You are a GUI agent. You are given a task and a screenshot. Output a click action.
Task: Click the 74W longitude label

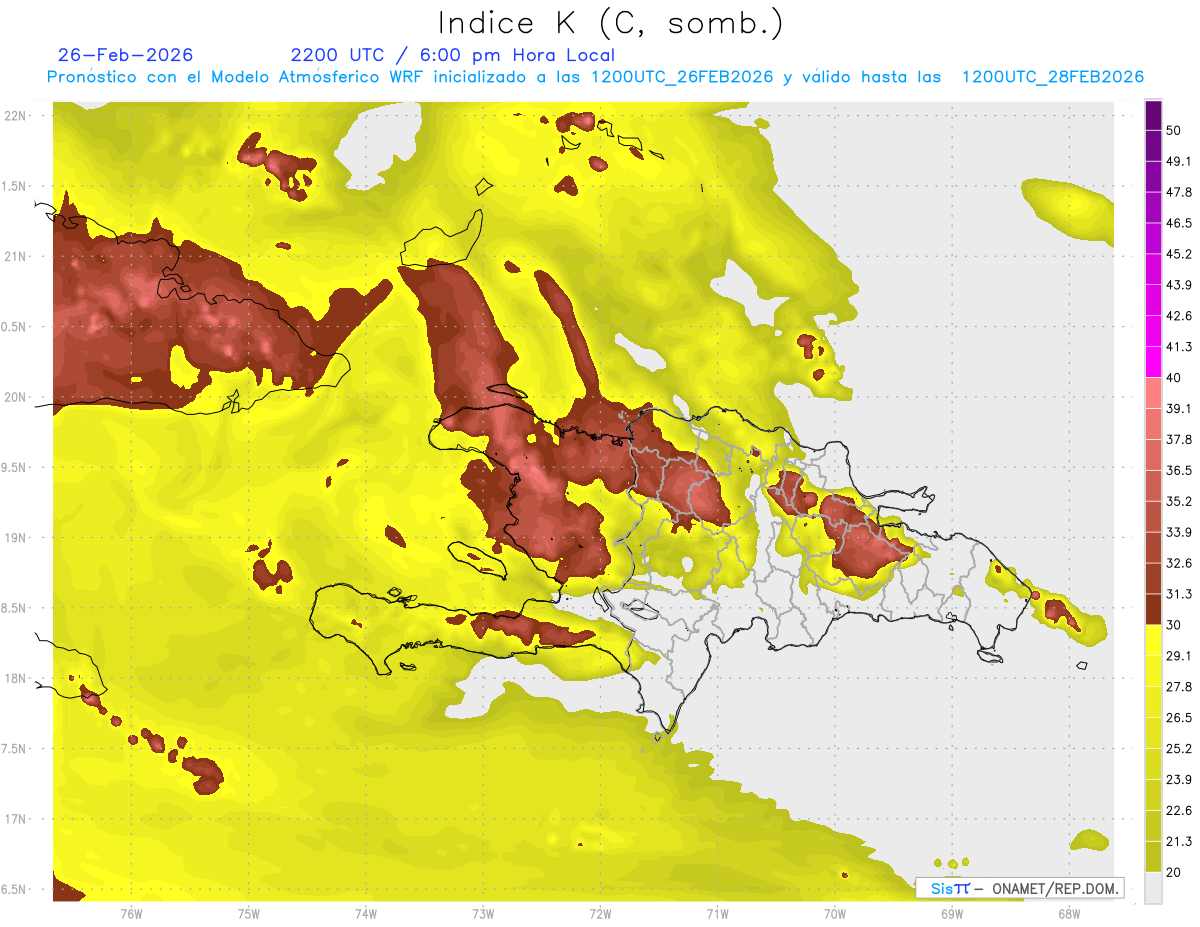point(365,913)
